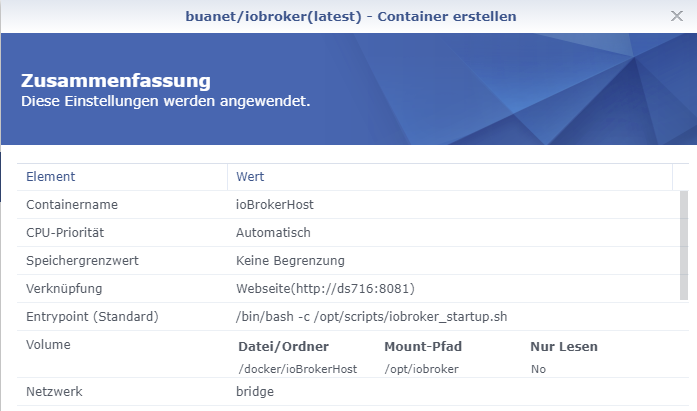Close the Container erstellen dialog

tap(677, 16)
